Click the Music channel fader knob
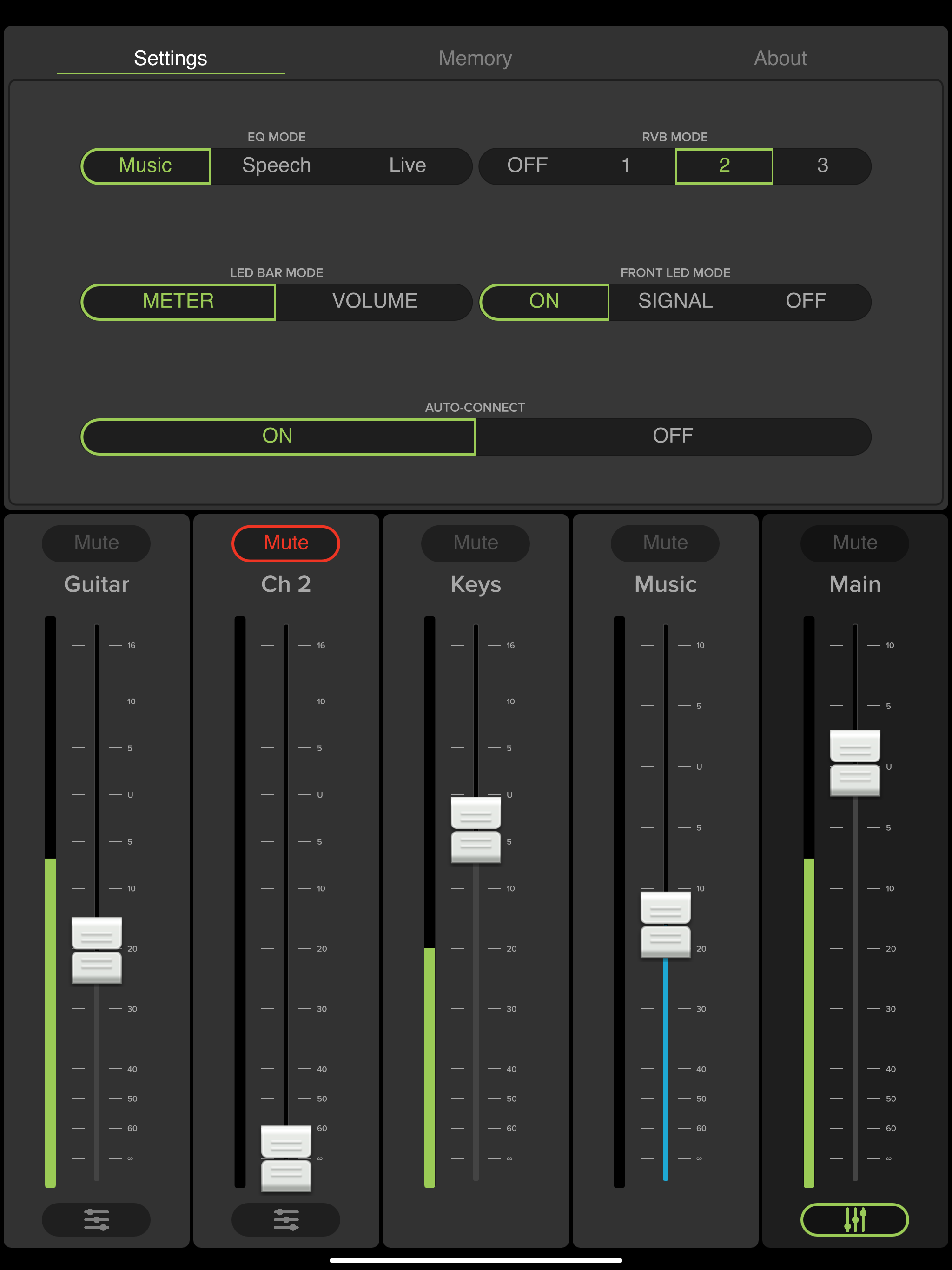 [665, 924]
